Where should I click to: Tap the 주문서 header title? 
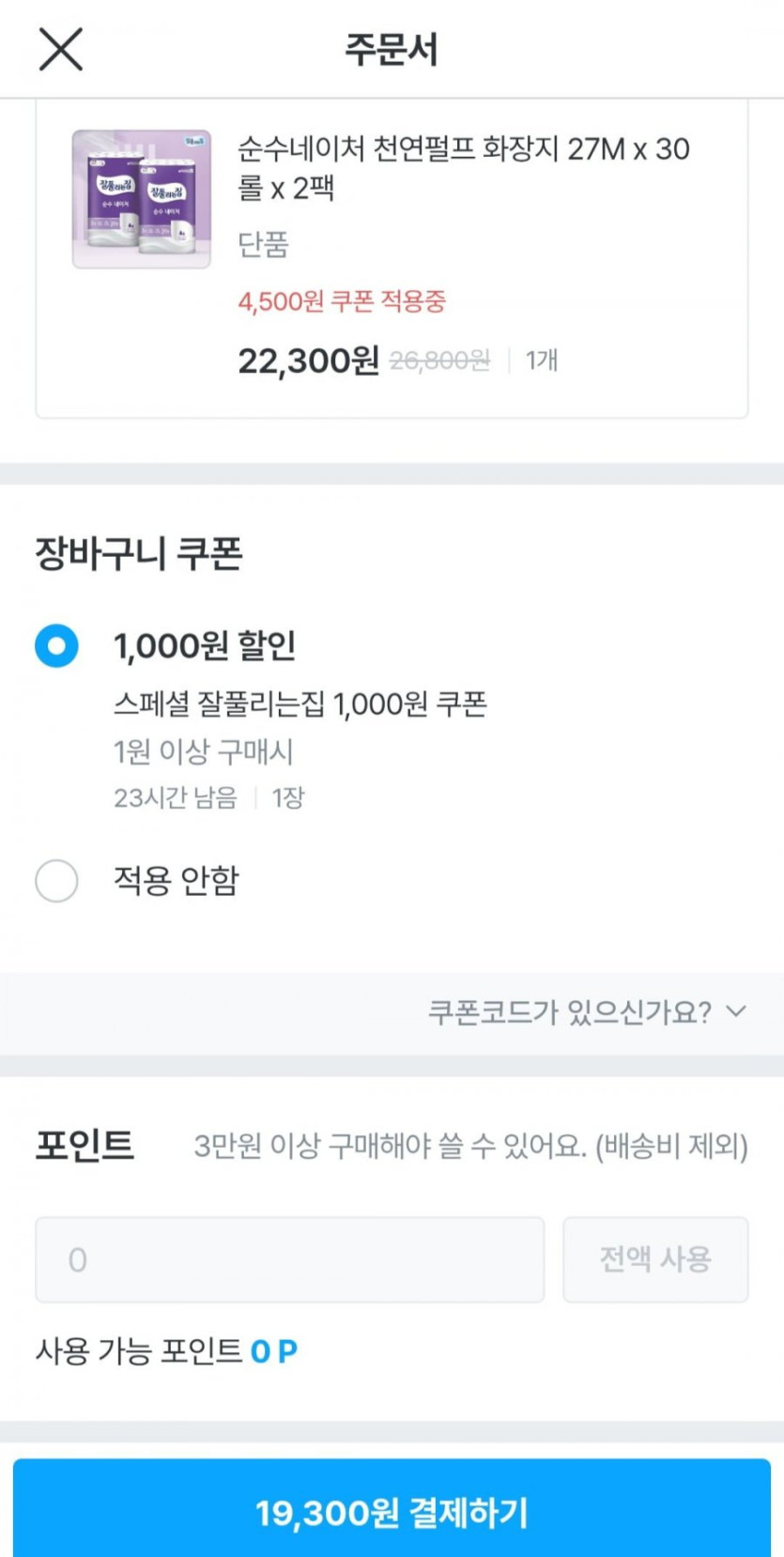(392, 49)
